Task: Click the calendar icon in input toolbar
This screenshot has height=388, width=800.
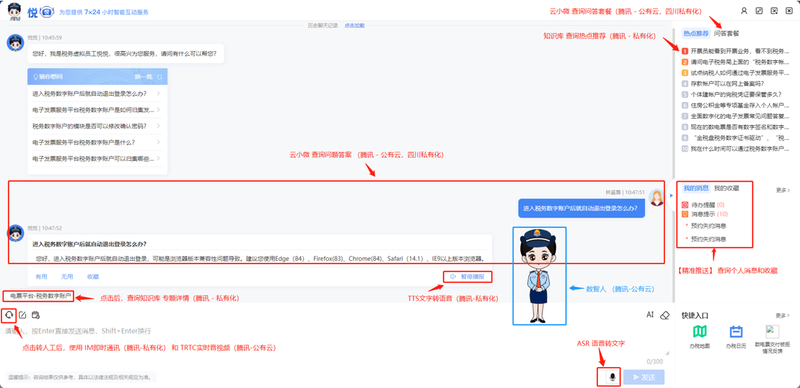Action: pyautogui.click(x=36, y=315)
